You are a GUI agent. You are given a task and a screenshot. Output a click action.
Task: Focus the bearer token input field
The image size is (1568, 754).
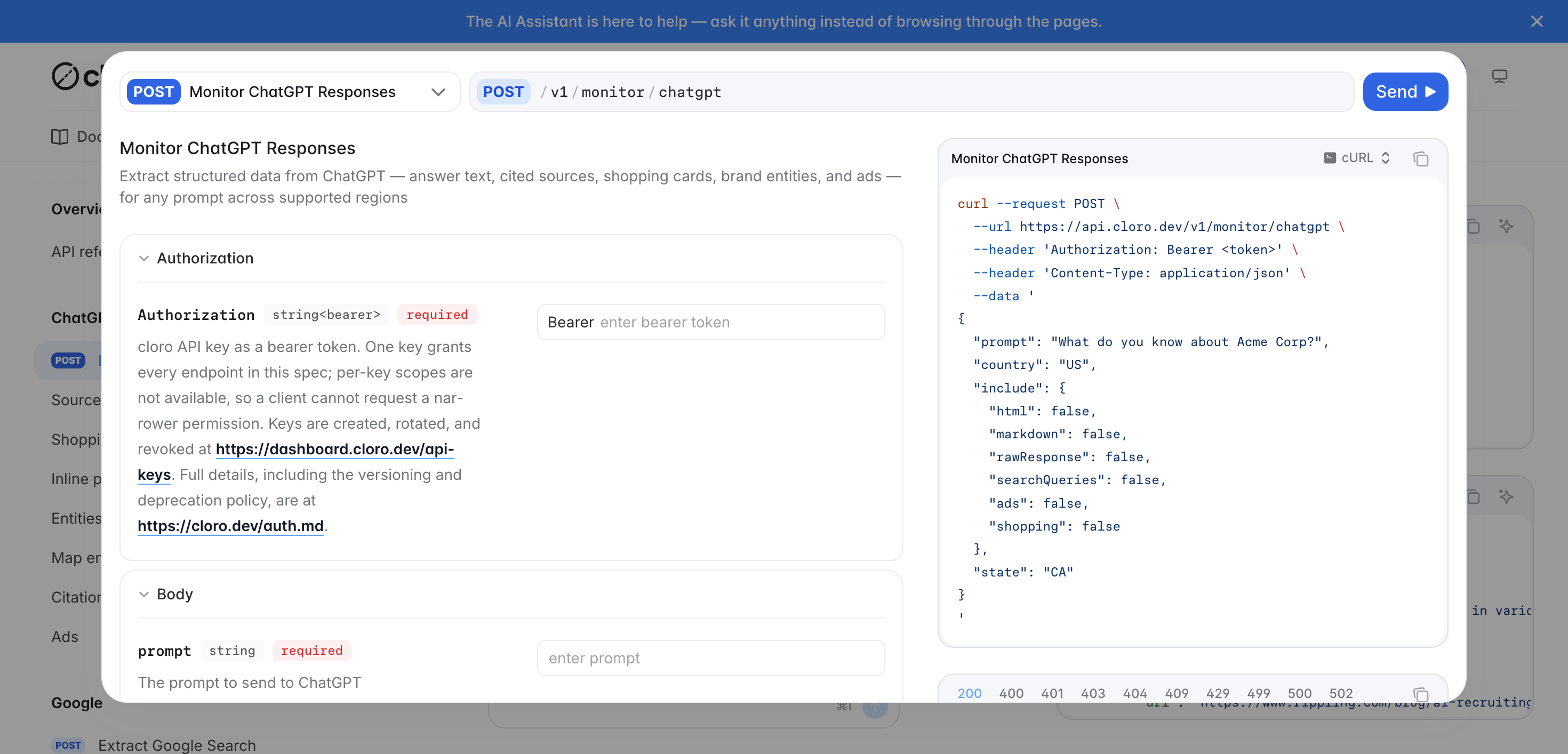[x=710, y=322]
